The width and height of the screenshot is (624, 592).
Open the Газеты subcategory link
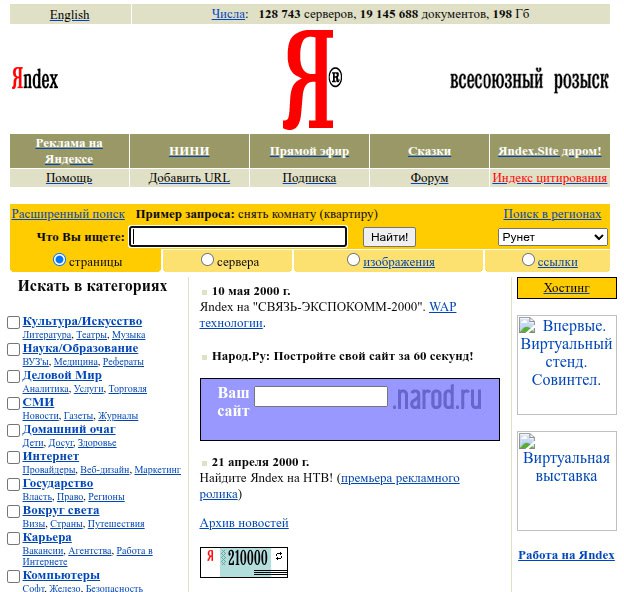(x=78, y=416)
